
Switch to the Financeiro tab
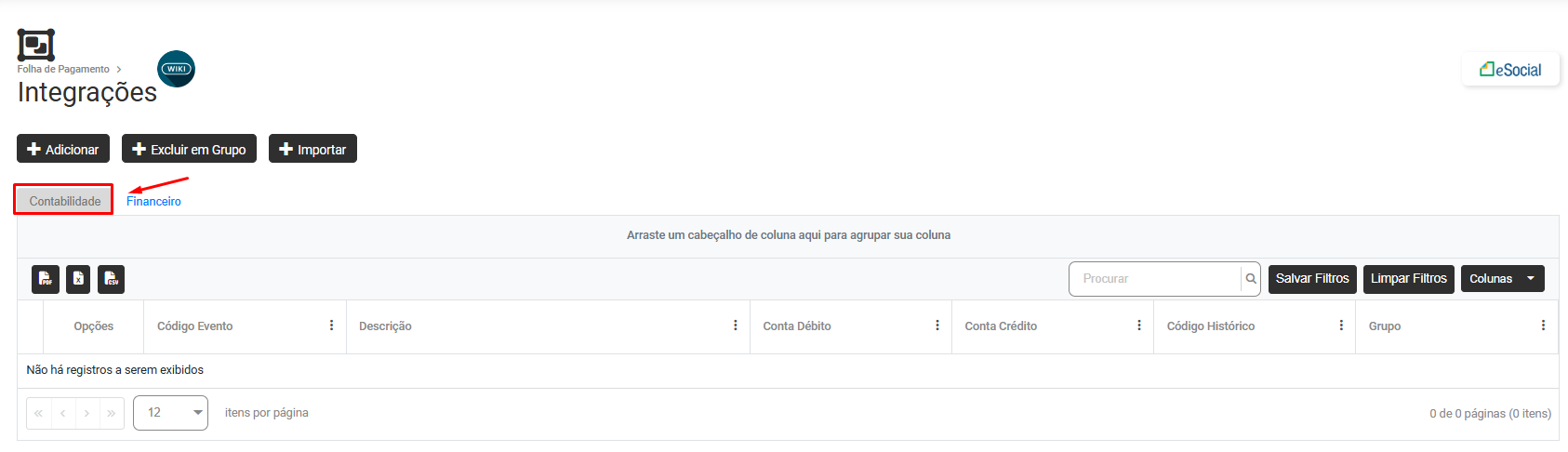(x=153, y=202)
